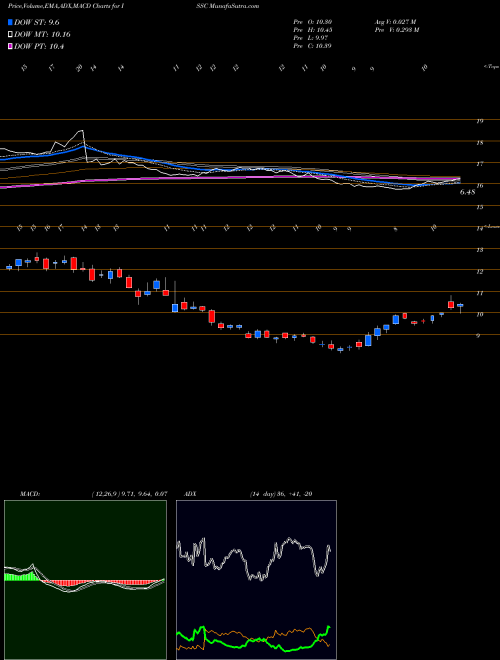Click the 'Pre C: 10.39' close value
Viewport: 500px width, 660px height.
click(312, 46)
